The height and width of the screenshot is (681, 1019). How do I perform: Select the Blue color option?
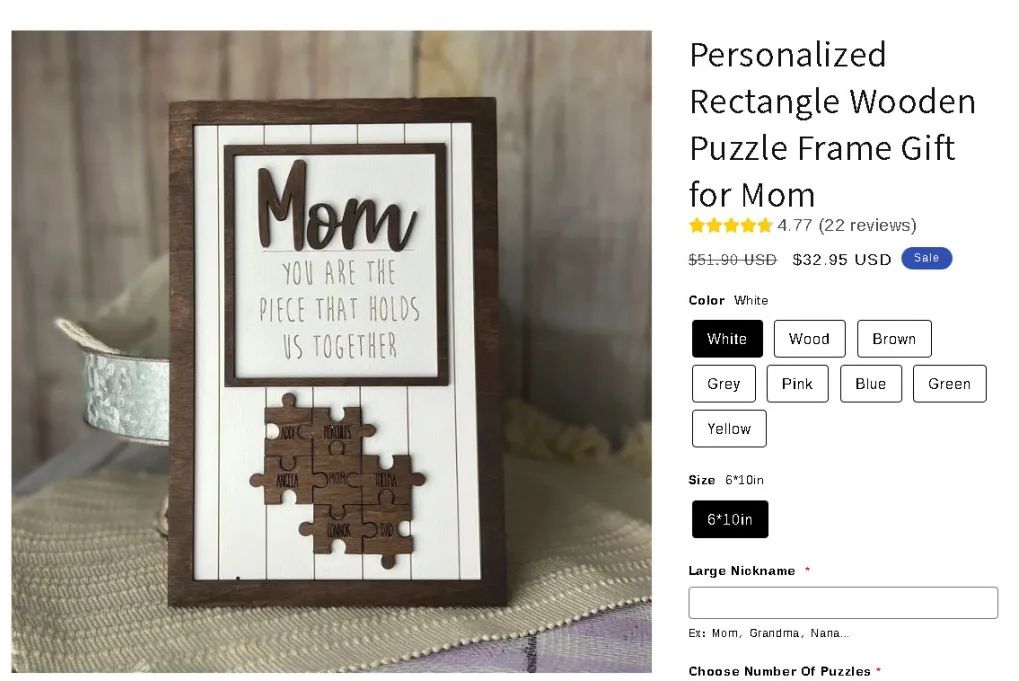click(x=870, y=384)
